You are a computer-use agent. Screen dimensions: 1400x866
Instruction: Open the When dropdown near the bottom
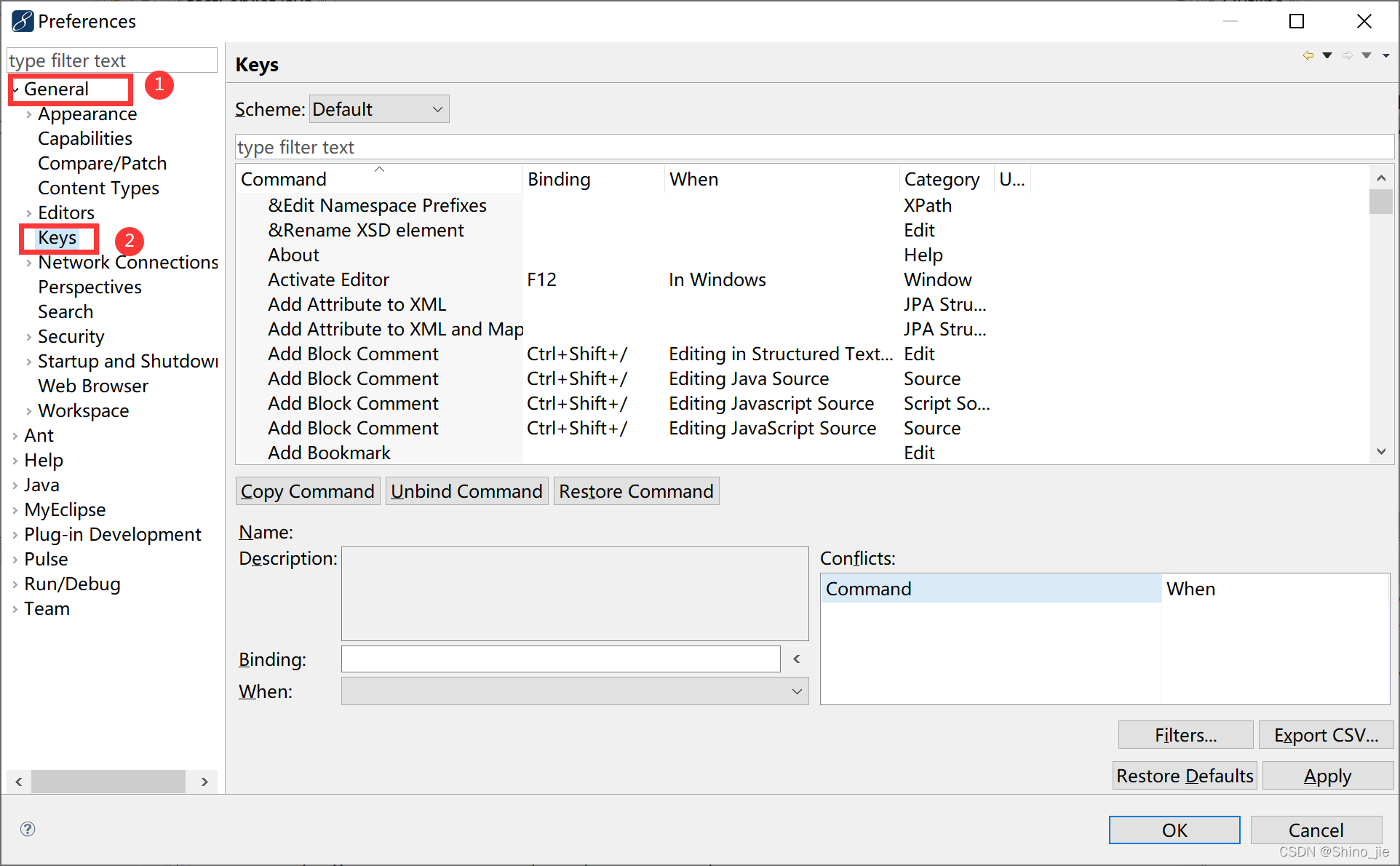(x=798, y=691)
